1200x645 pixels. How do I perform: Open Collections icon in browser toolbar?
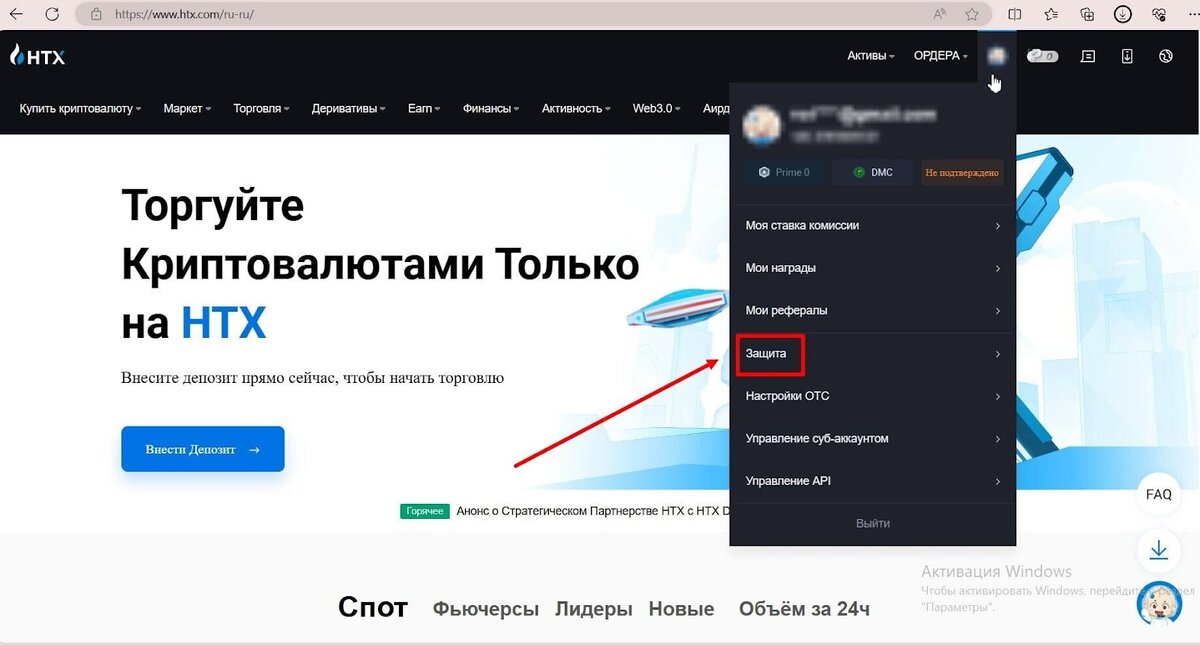pos(1087,14)
